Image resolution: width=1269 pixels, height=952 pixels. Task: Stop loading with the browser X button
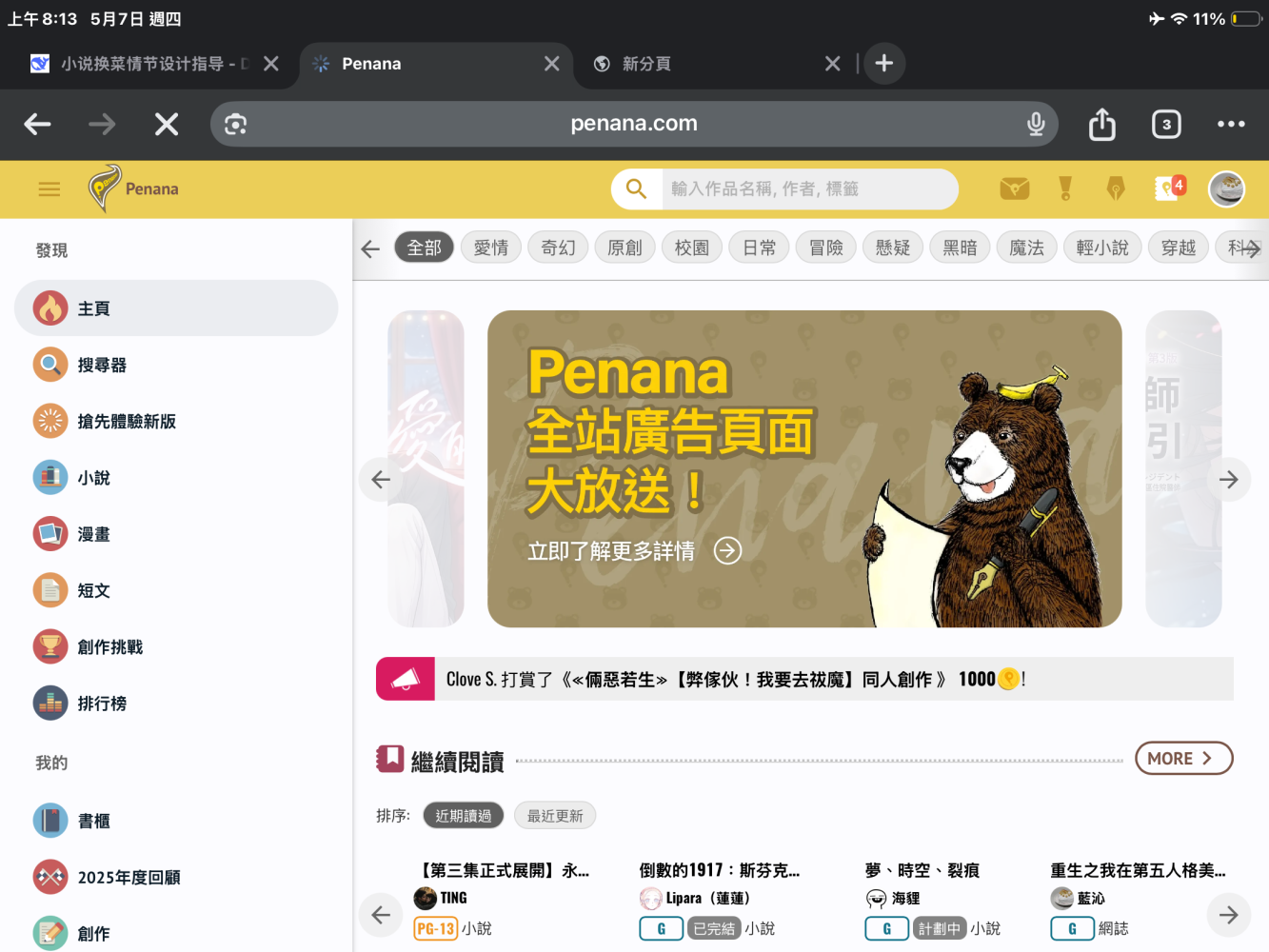[x=167, y=124]
